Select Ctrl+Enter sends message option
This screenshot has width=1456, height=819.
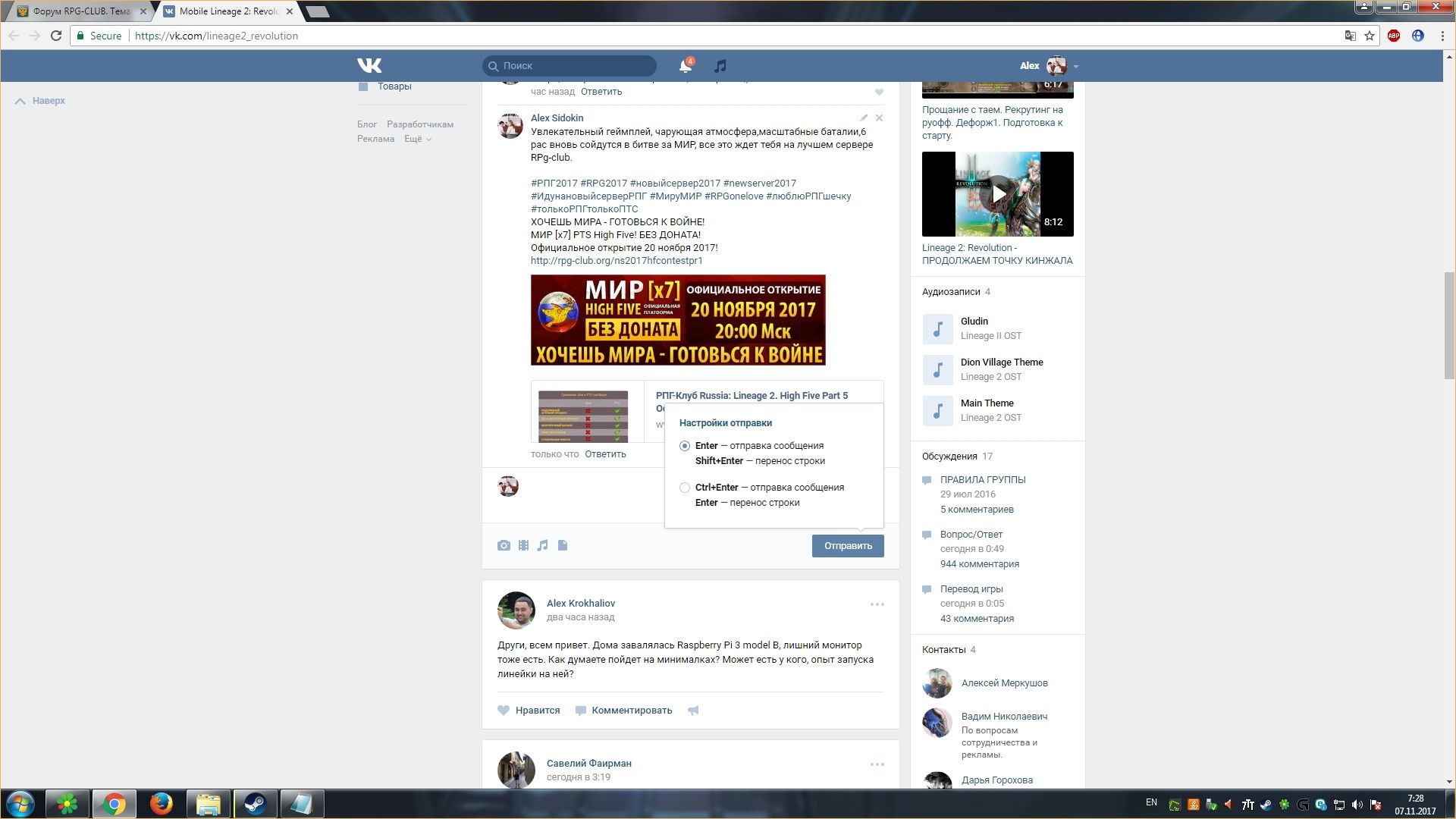coord(685,488)
